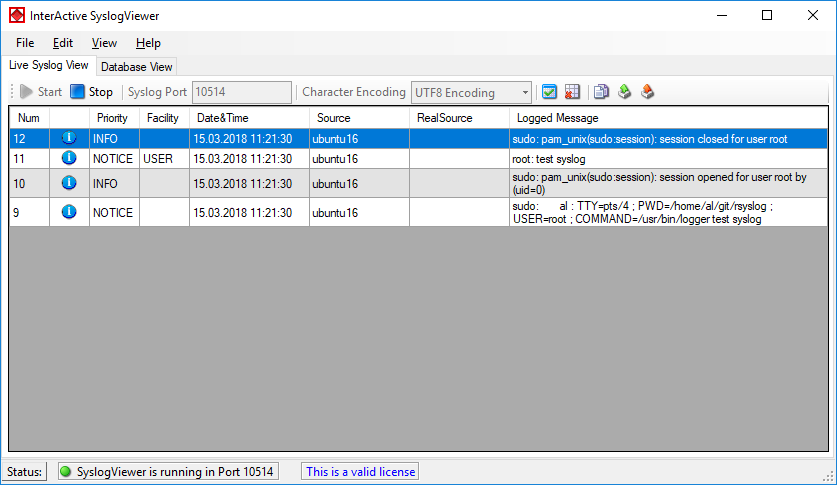
Task: Click the Stop syslog listener icon
Action: (77, 92)
